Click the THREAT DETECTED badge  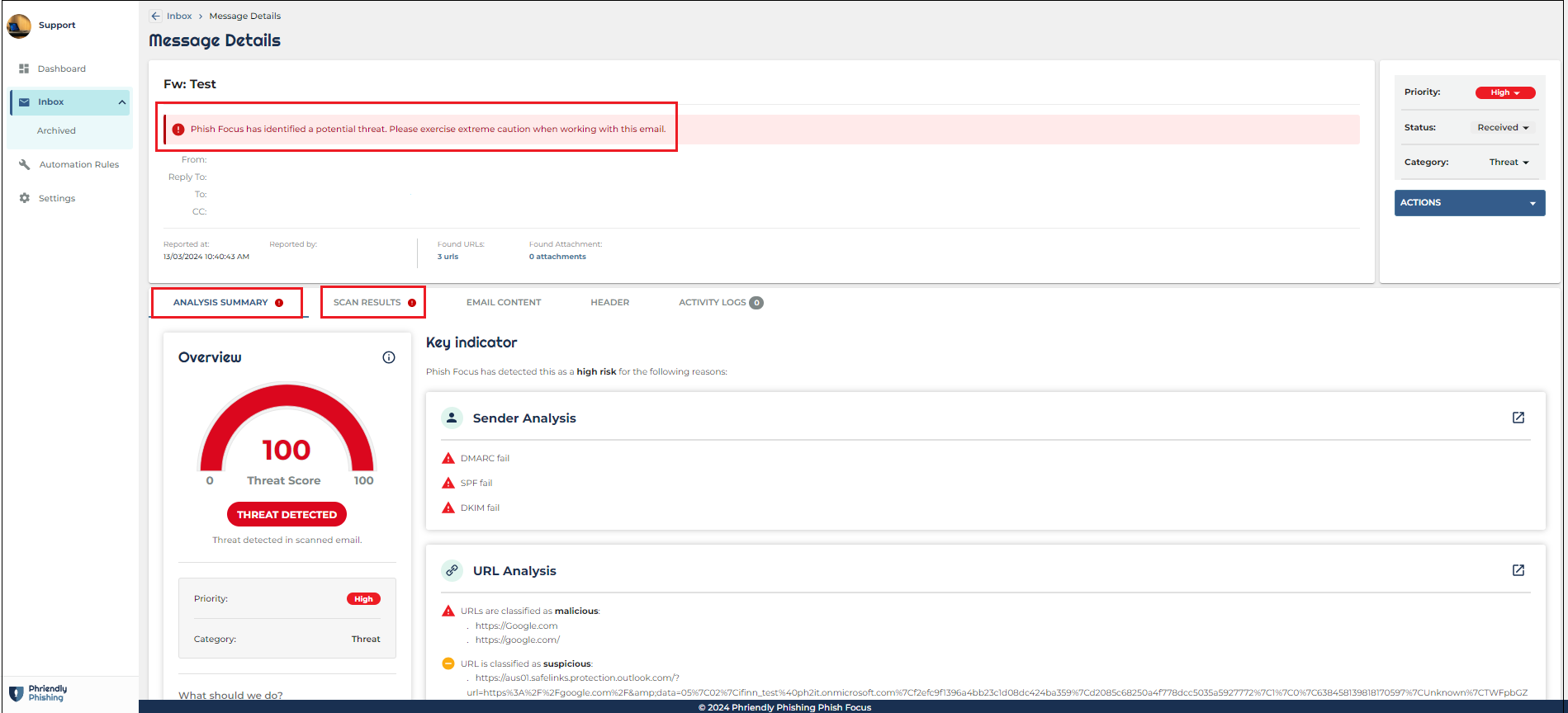[287, 514]
